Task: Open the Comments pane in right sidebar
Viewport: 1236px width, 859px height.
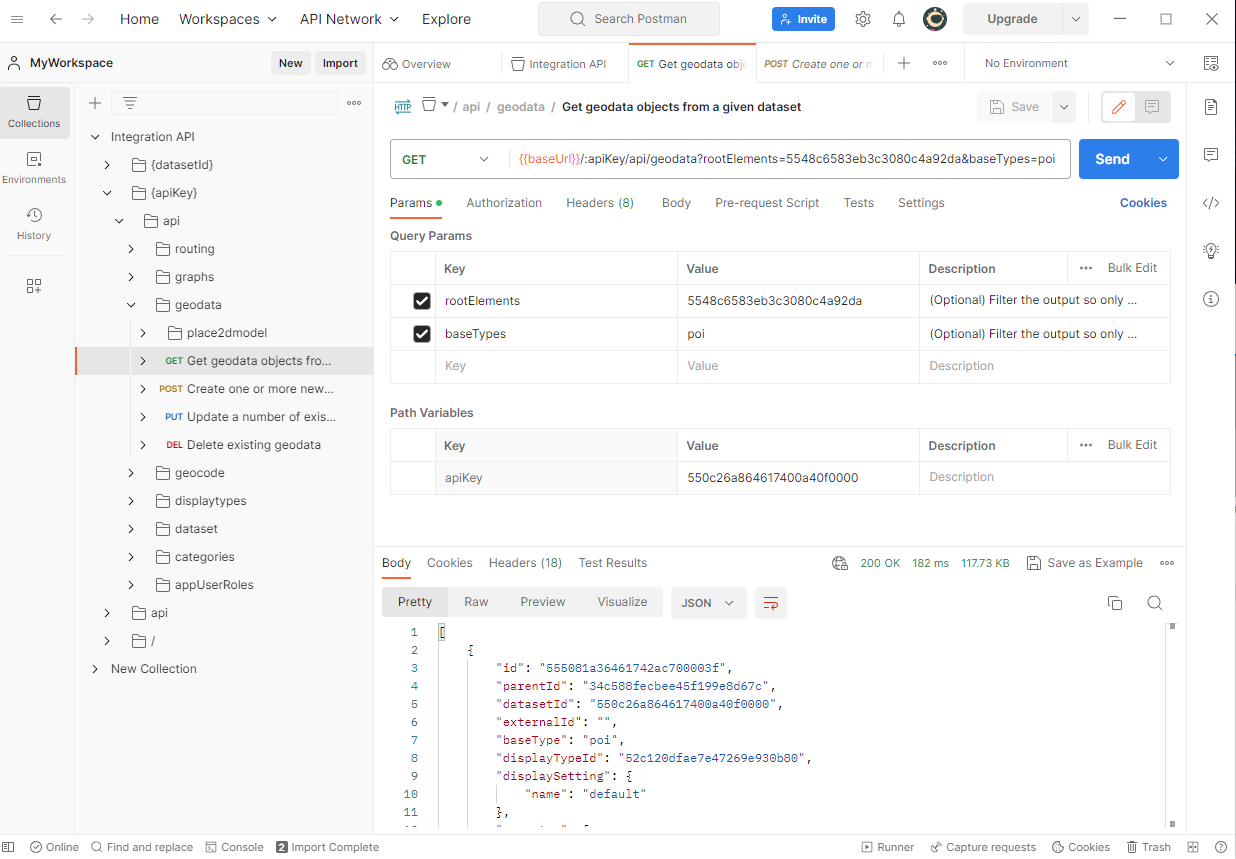Action: [x=1211, y=155]
